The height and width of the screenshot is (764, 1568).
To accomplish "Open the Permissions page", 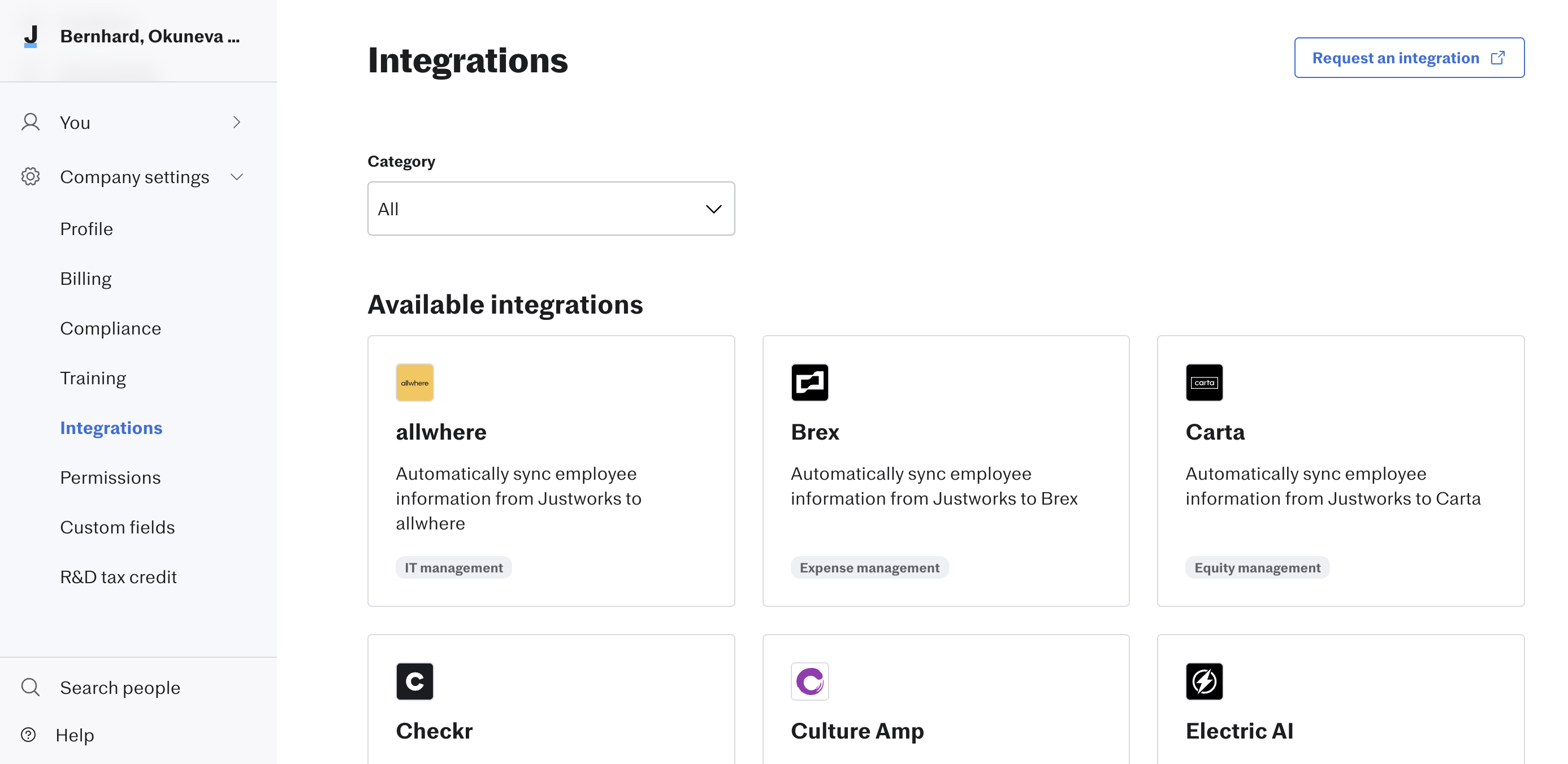I will pyautogui.click(x=110, y=477).
